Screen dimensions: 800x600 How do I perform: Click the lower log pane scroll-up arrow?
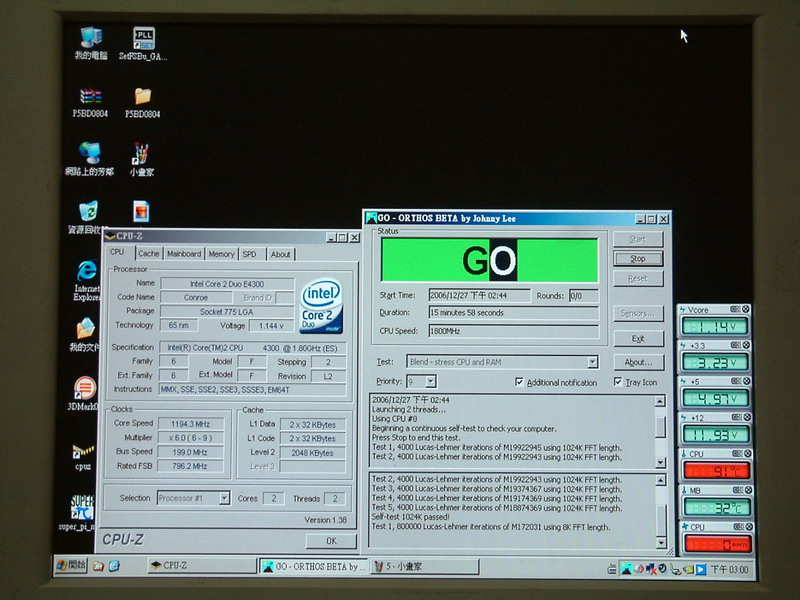[661, 481]
